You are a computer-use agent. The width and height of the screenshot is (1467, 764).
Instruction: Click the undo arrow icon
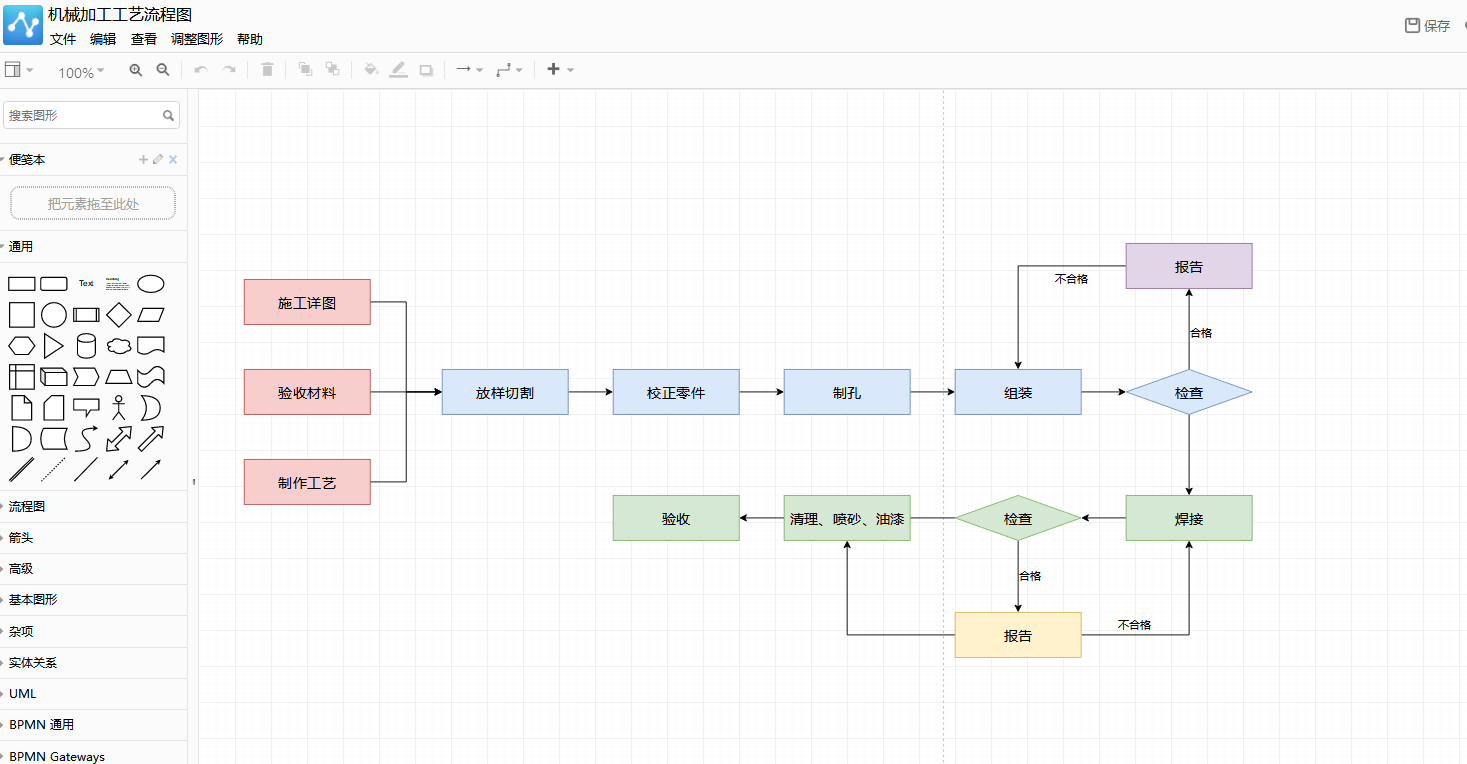[201, 70]
